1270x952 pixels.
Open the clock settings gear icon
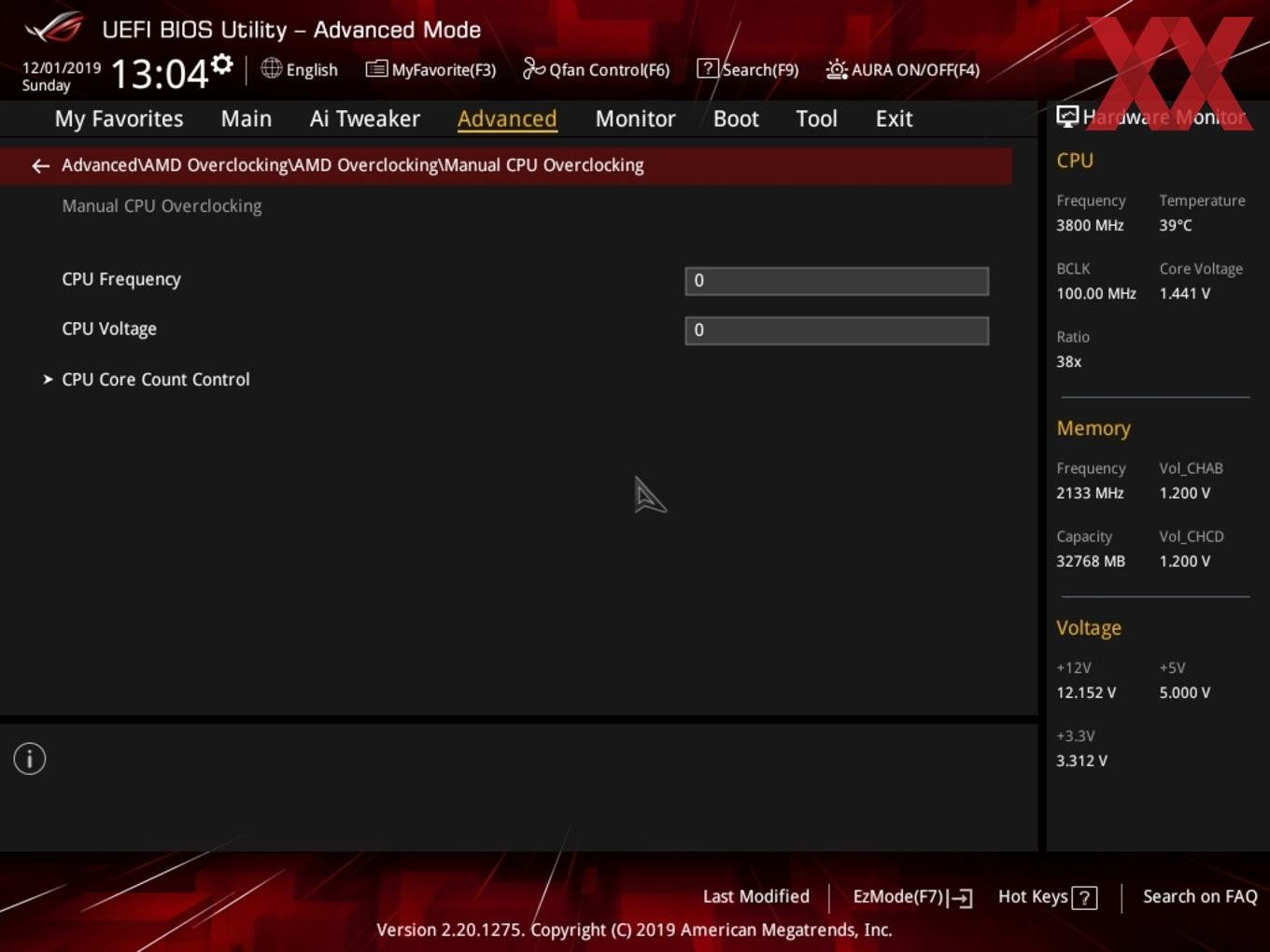tap(221, 64)
